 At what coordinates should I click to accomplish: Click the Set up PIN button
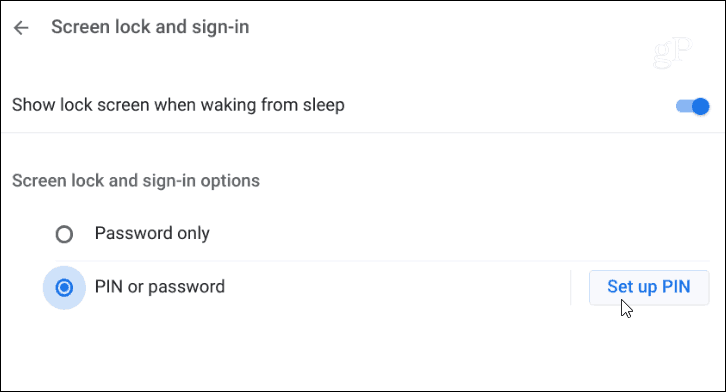pyautogui.click(x=649, y=287)
